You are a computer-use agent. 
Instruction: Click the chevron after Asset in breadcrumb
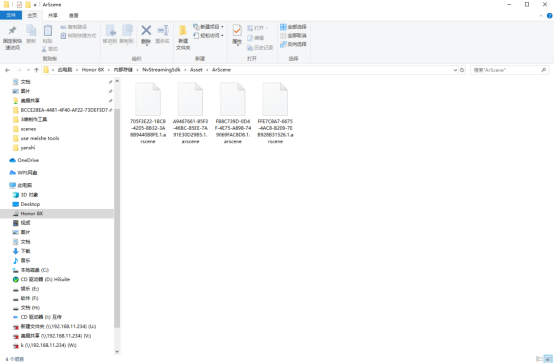[x=207, y=70]
